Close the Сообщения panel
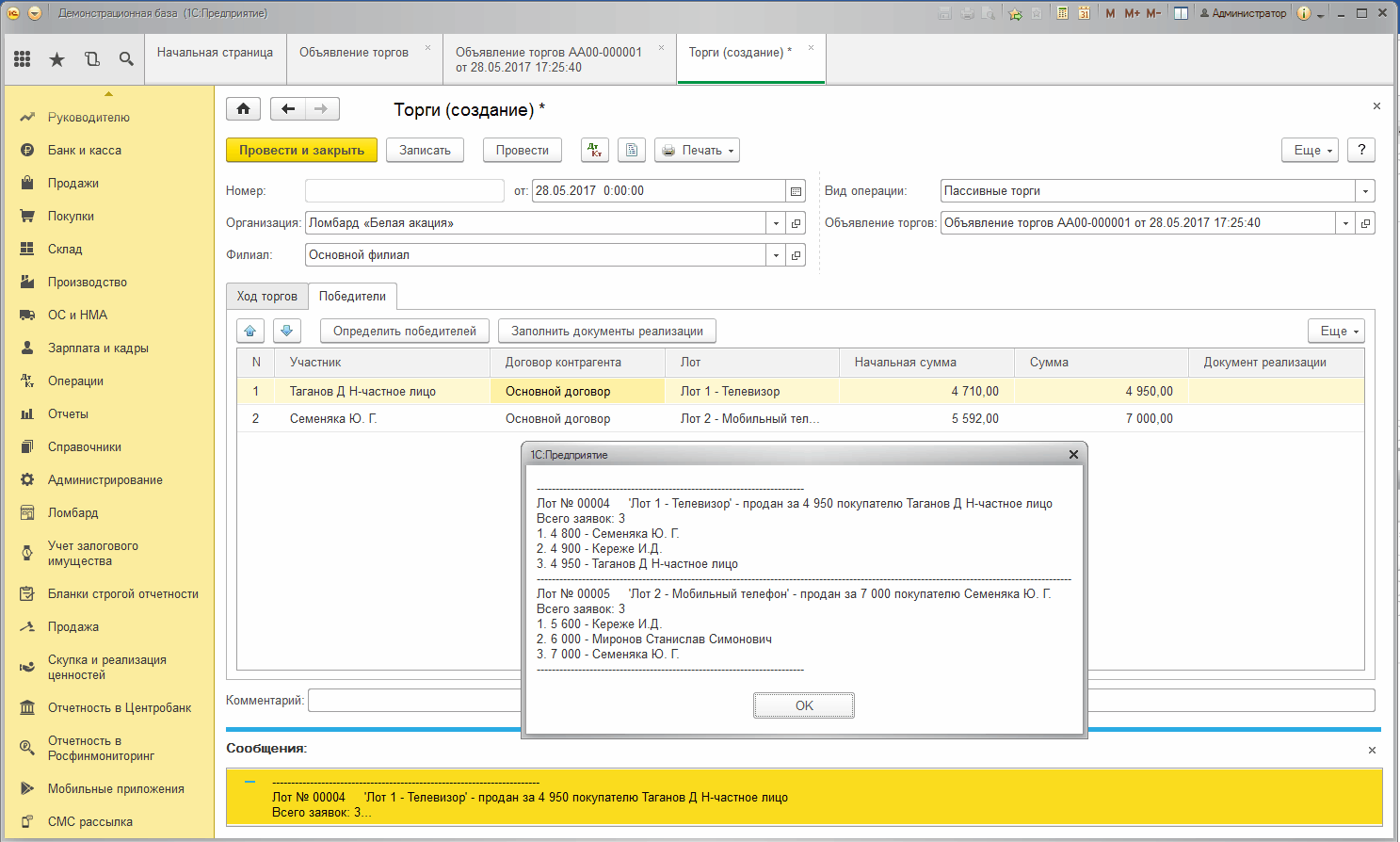Screen dimensions: 1400x842 coord(1372,750)
